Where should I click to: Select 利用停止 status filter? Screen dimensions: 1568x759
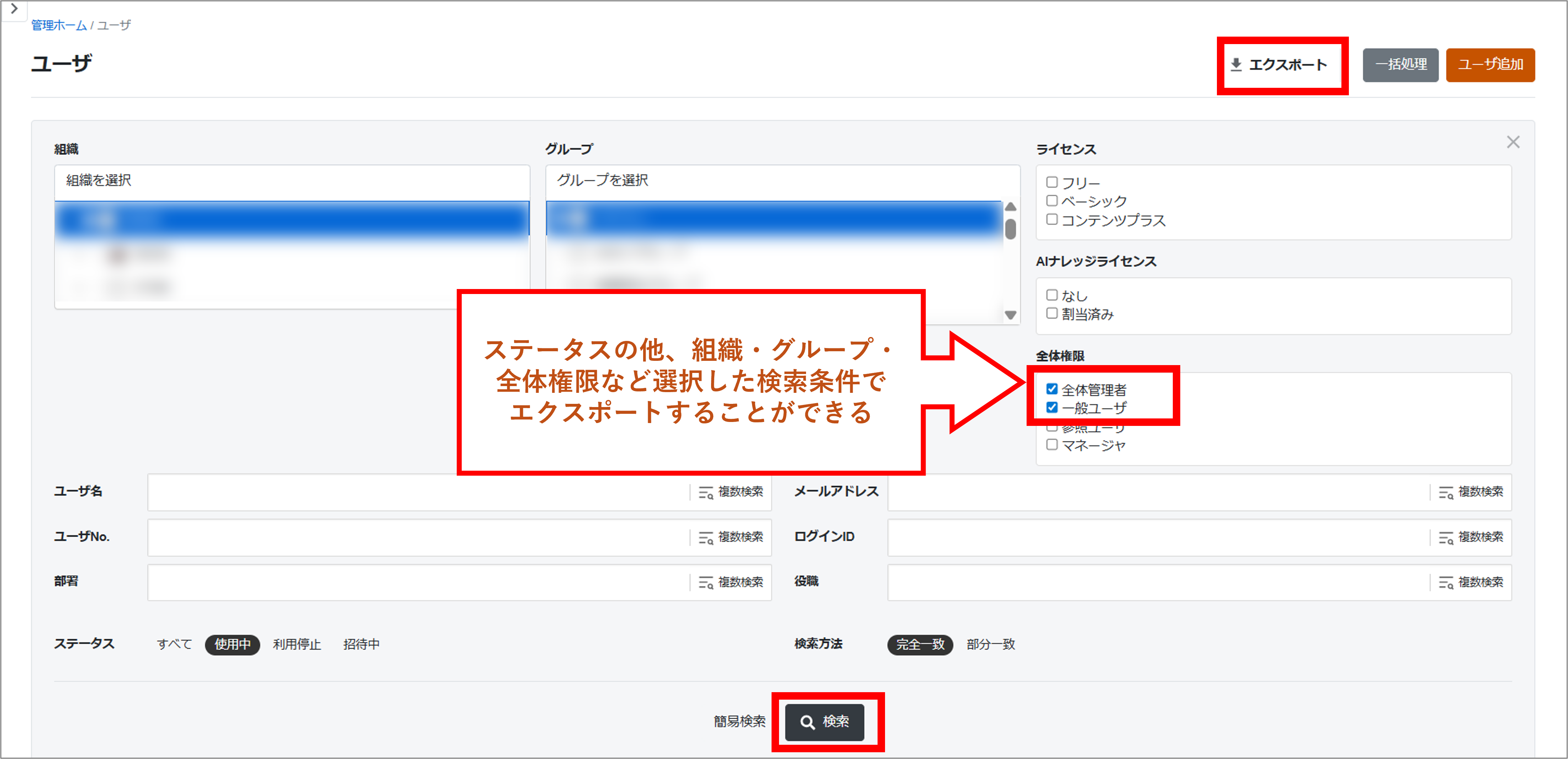[x=296, y=645]
